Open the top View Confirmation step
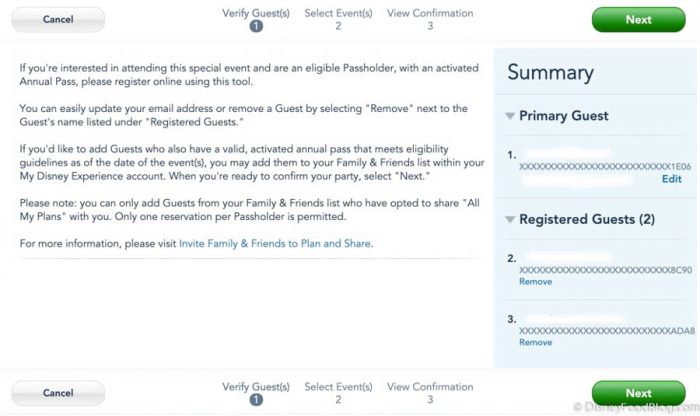This screenshot has height=416, width=700. [430, 19]
